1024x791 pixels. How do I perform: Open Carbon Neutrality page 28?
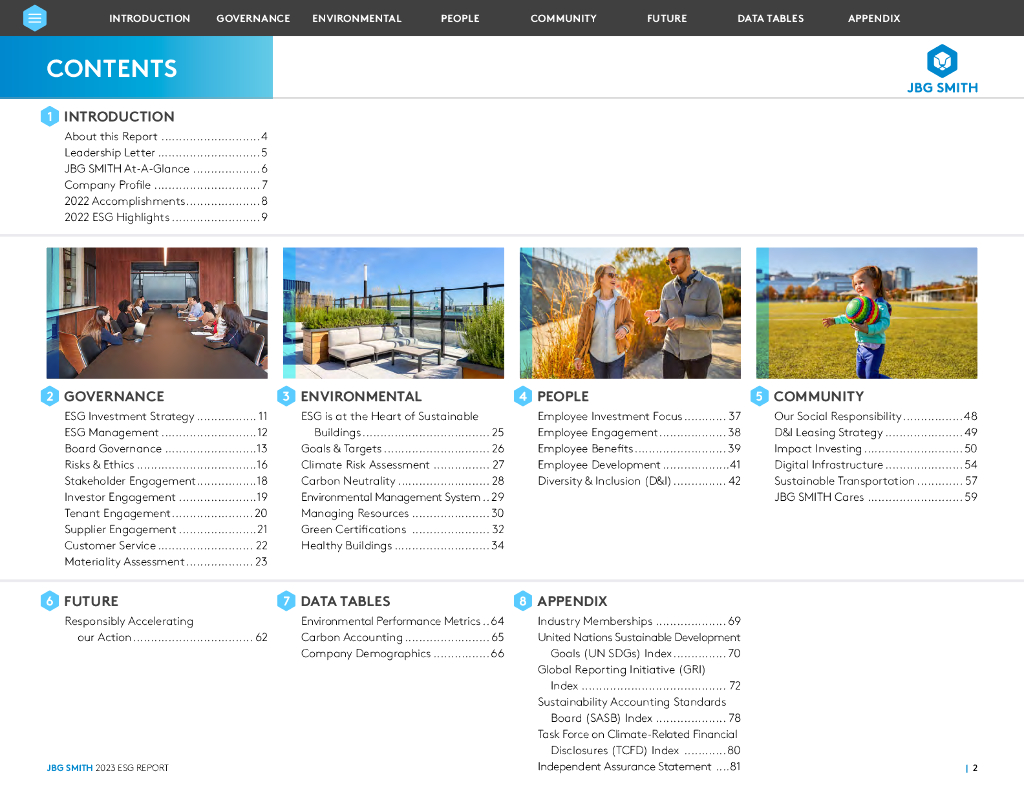pos(402,481)
